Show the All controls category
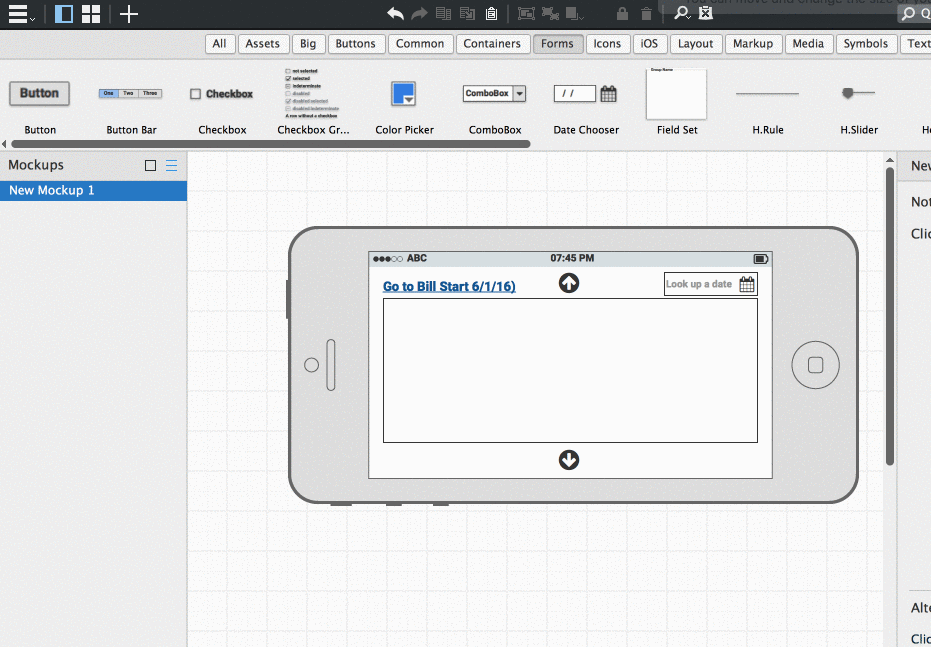This screenshot has width=931, height=647. pyautogui.click(x=219, y=44)
